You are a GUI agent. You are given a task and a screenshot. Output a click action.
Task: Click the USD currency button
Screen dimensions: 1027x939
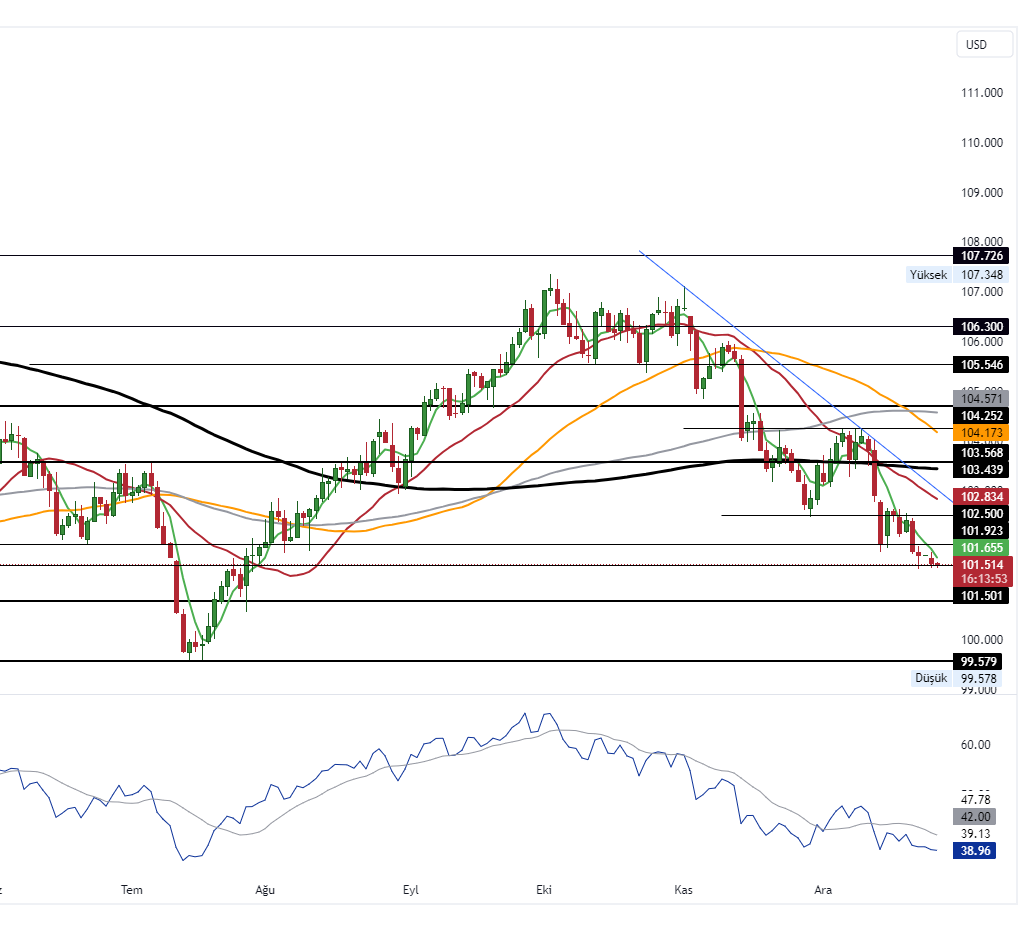[984, 44]
